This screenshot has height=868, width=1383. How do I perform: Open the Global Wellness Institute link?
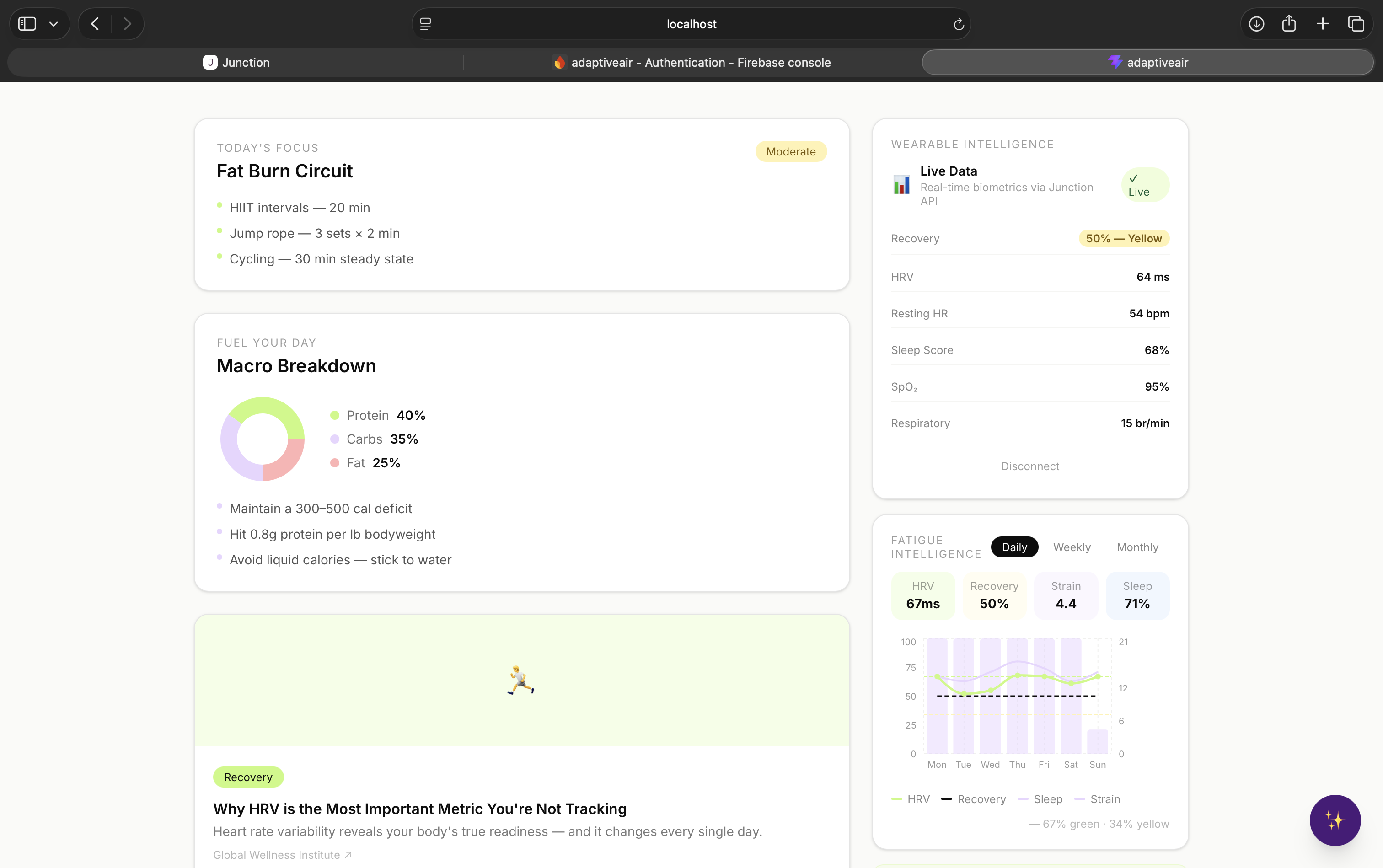point(282,855)
